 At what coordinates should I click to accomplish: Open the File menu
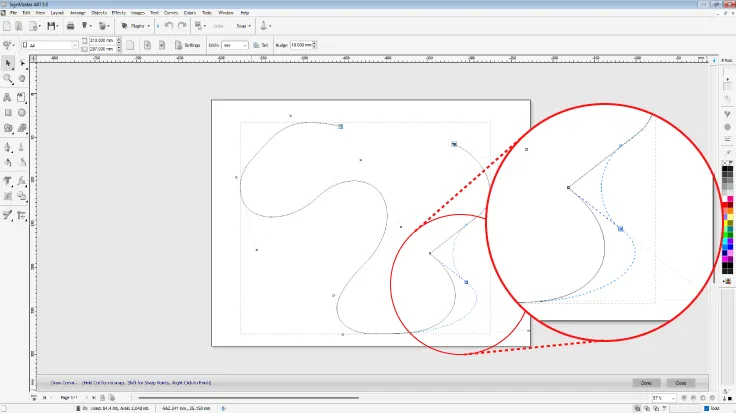(x=14, y=13)
